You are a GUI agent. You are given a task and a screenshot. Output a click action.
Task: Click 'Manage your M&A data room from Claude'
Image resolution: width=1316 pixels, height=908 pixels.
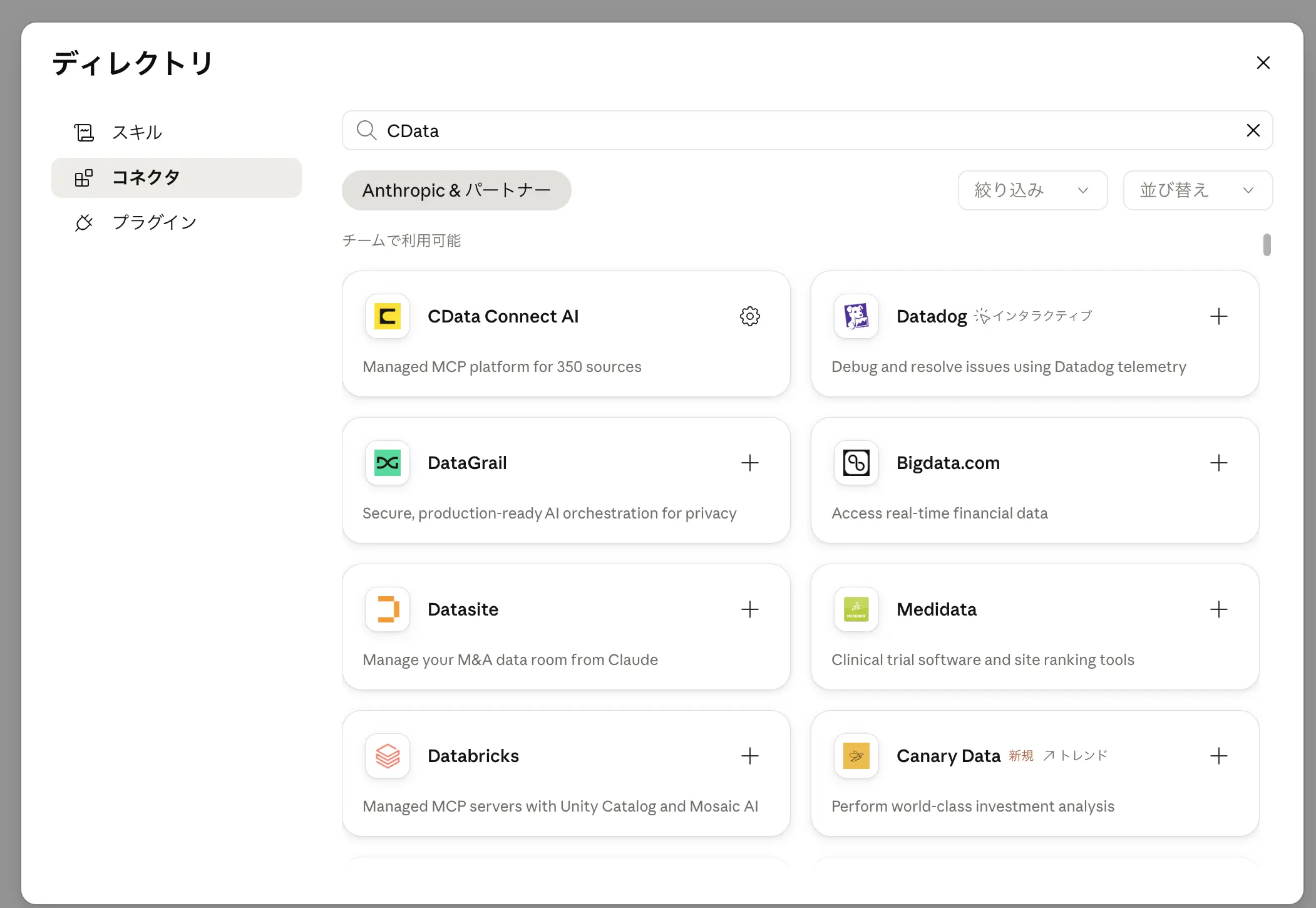(x=510, y=659)
